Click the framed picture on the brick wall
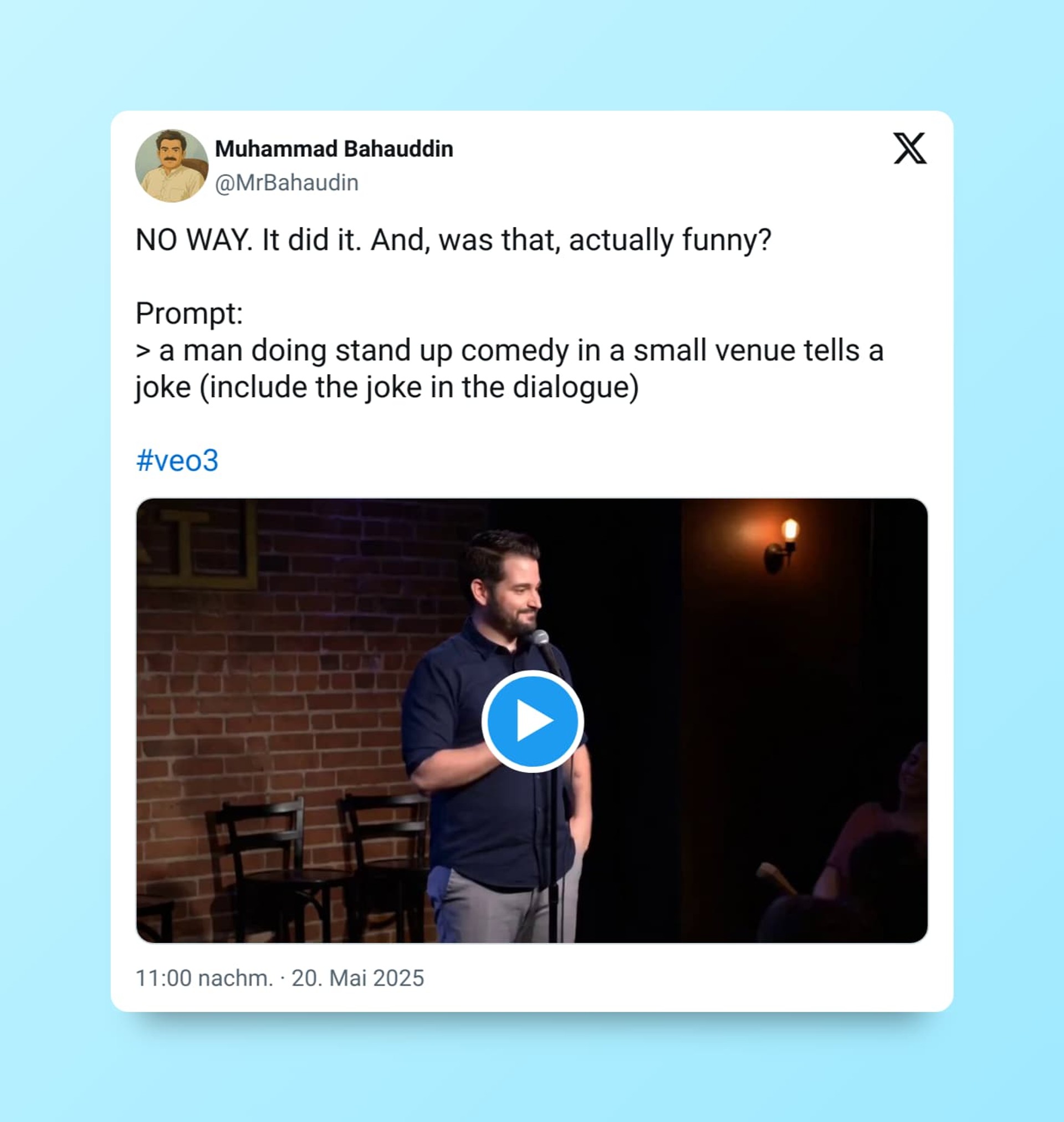The width and height of the screenshot is (1064, 1122). click(x=197, y=542)
